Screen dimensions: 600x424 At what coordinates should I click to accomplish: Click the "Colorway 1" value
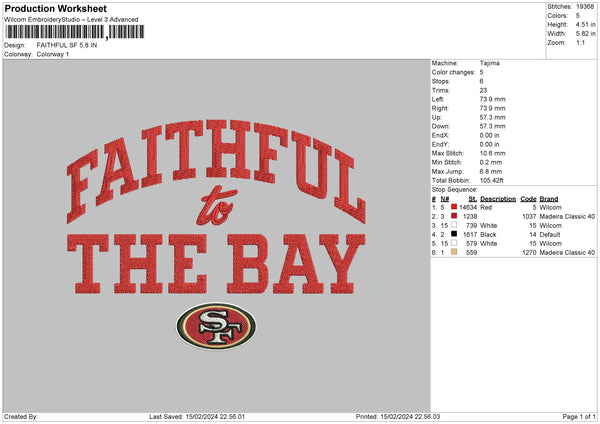[x=53, y=54]
